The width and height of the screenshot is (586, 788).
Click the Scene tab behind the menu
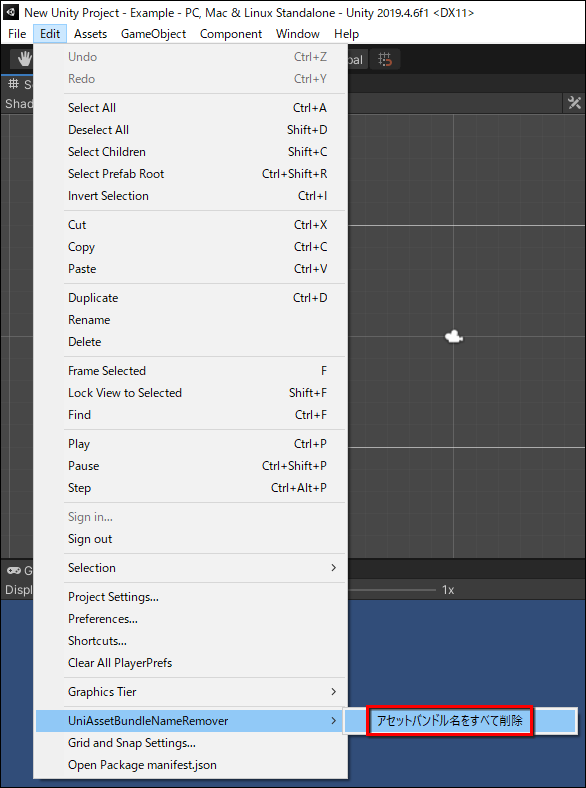click(x=18, y=84)
